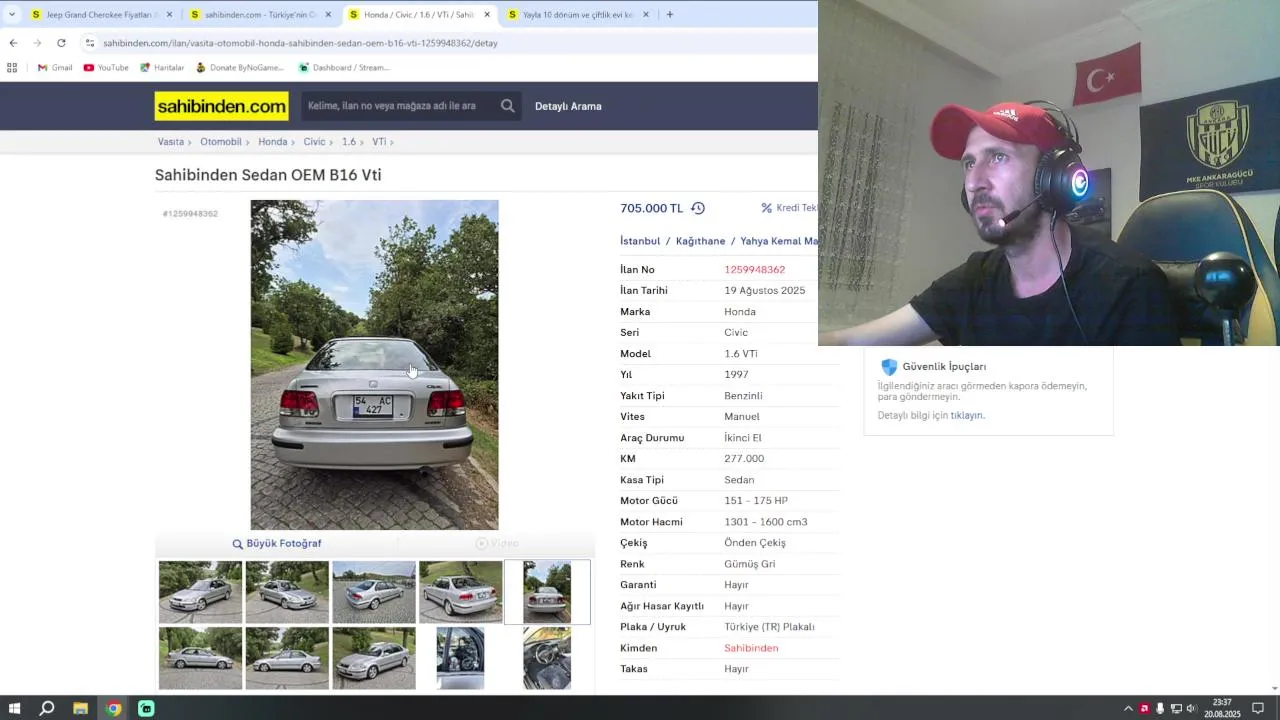Open the Windows Start menu

tap(14, 708)
